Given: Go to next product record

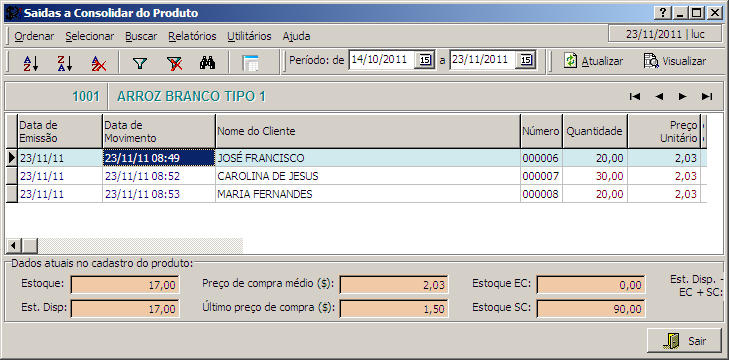Looking at the screenshot, I should tap(683, 96).
